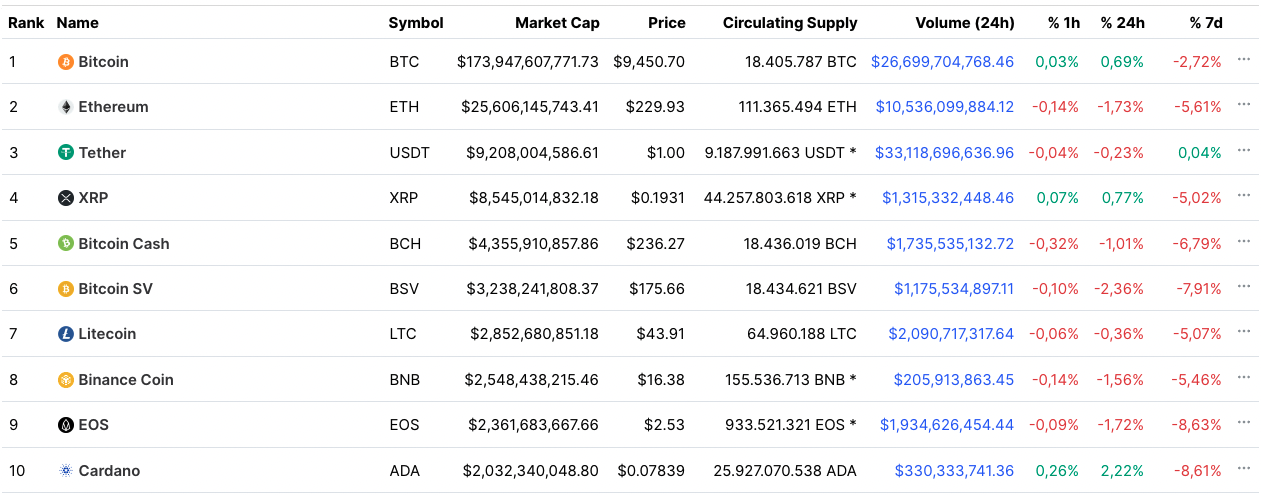Open Bitcoin's 24h volume link
The image size is (1261, 495).
[x=942, y=62]
